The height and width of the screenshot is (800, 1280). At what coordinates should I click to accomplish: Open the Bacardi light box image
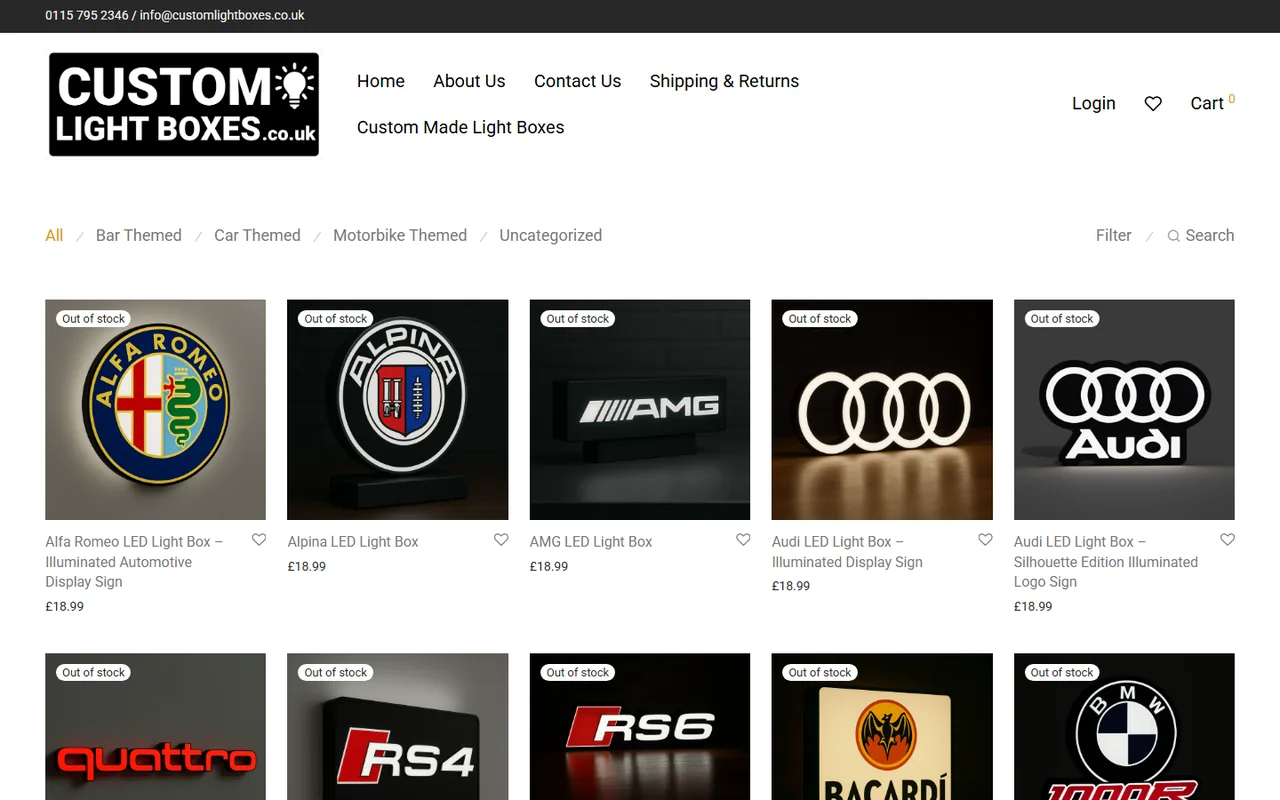tap(882, 727)
